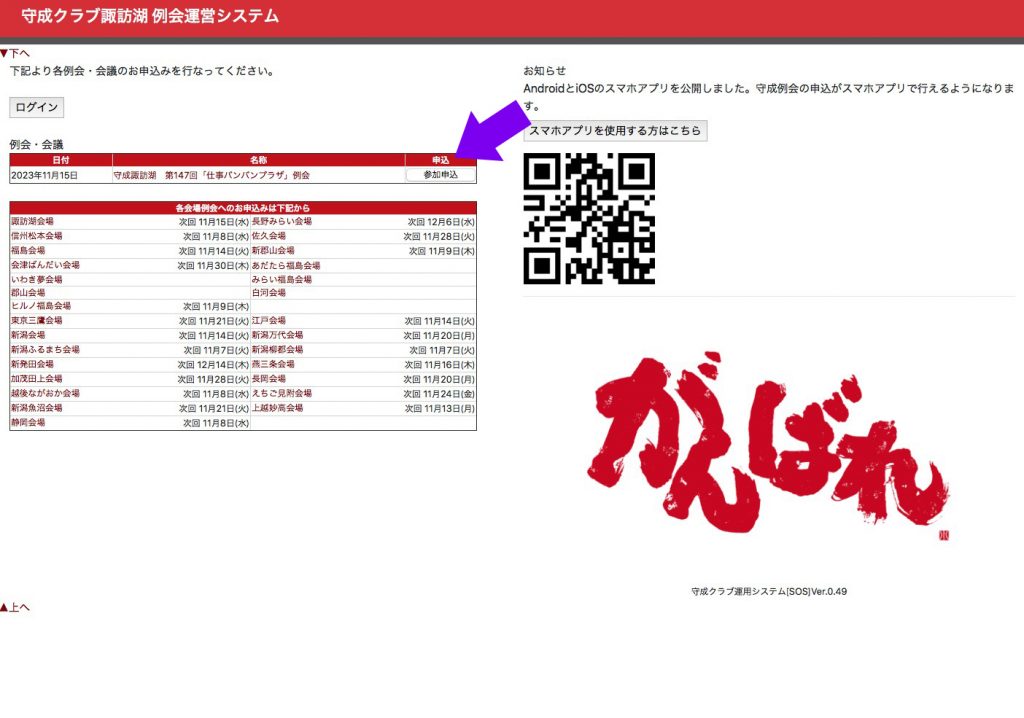Open the みらい福島会場 link
The image size is (1024, 718).
point(282,280)
